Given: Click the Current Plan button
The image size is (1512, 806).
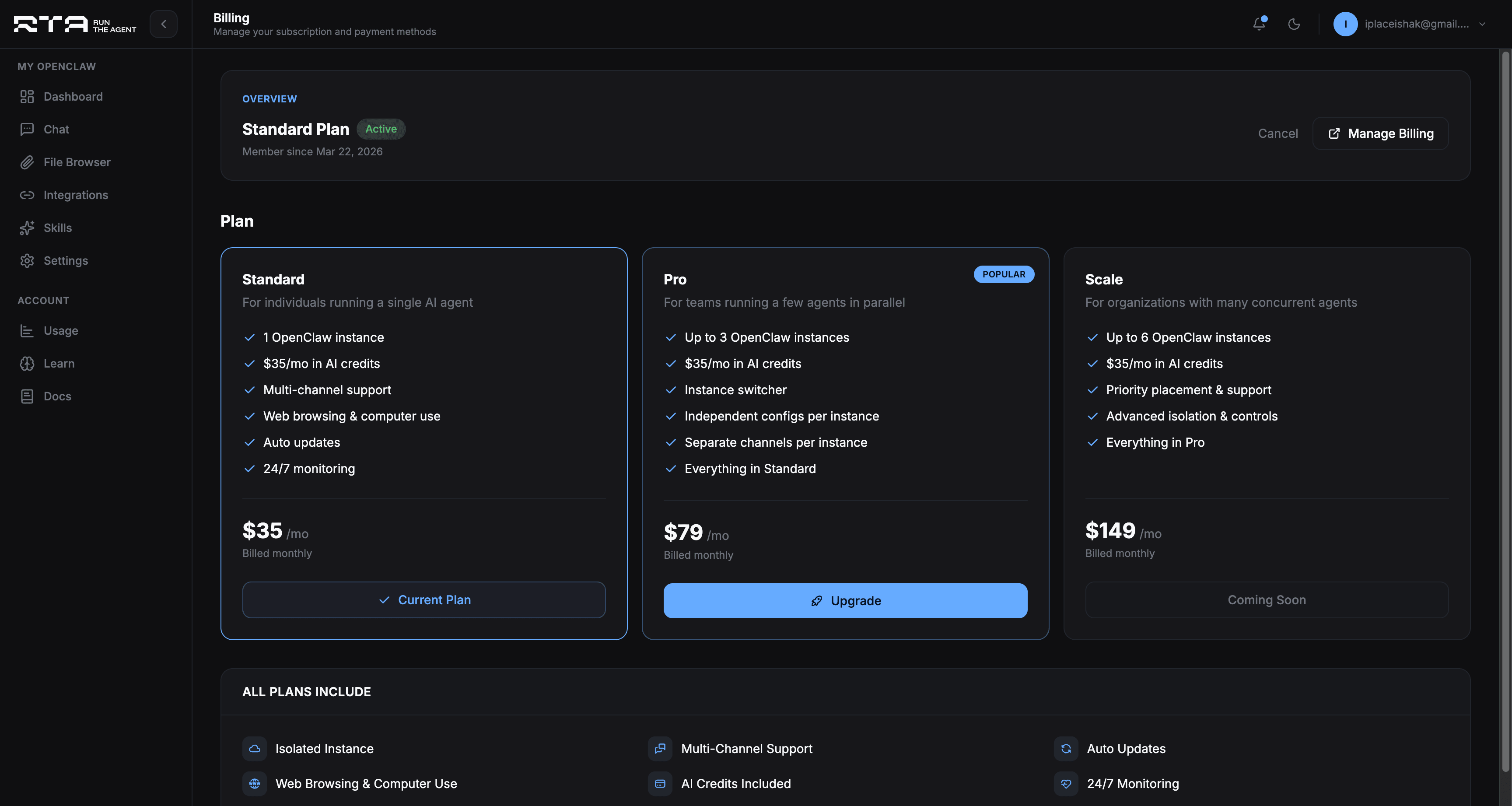Looking at the screenshot, I should [424, 600].
